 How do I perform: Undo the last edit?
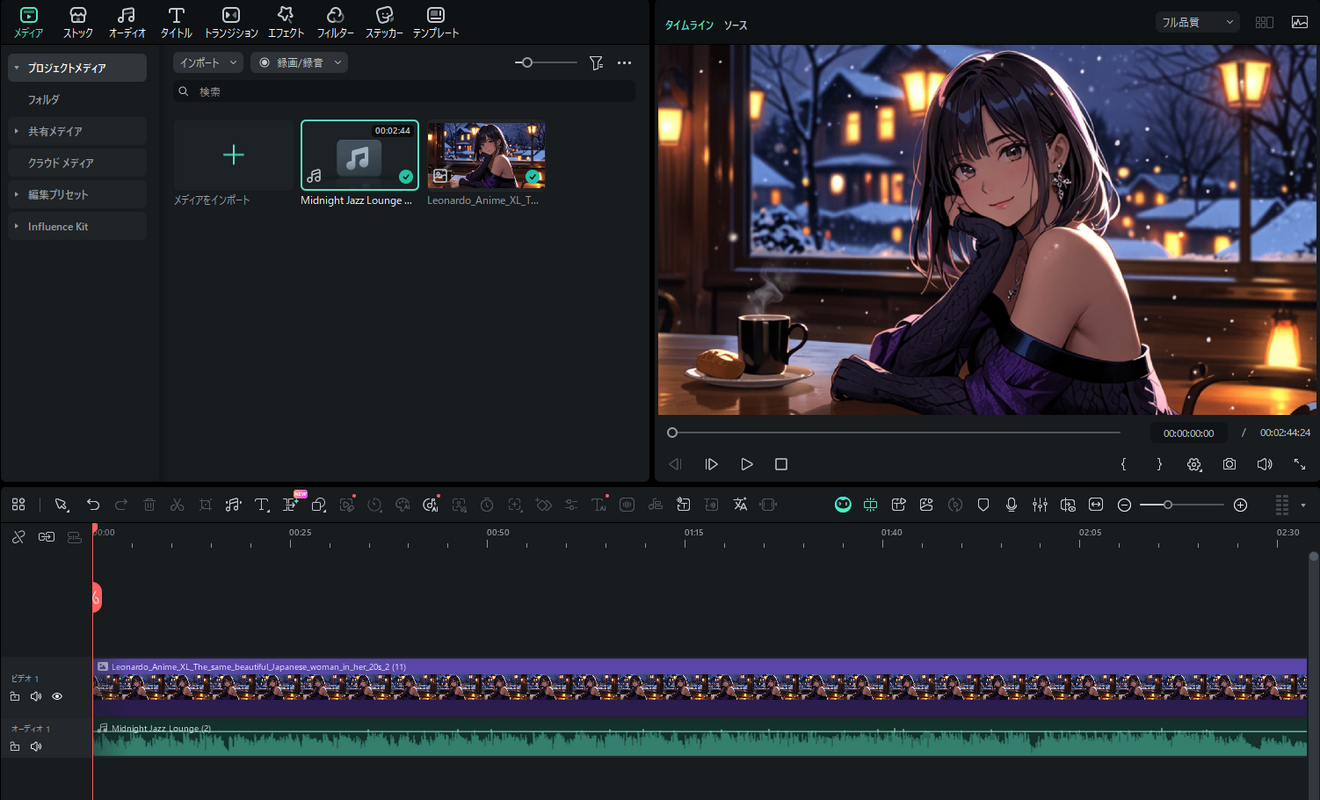93,505
